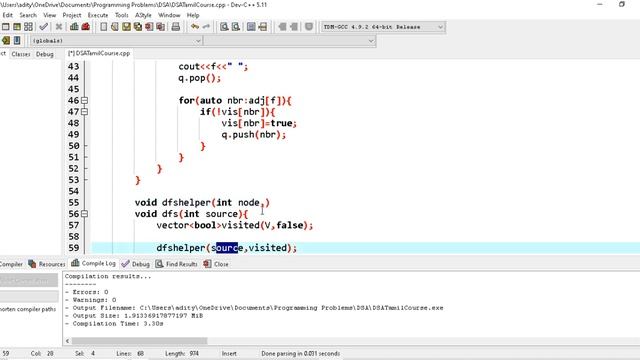Click the '- Warnings: 0' log line
The height and width of the screenshot is (360, 640).
[x=91, y=300]
